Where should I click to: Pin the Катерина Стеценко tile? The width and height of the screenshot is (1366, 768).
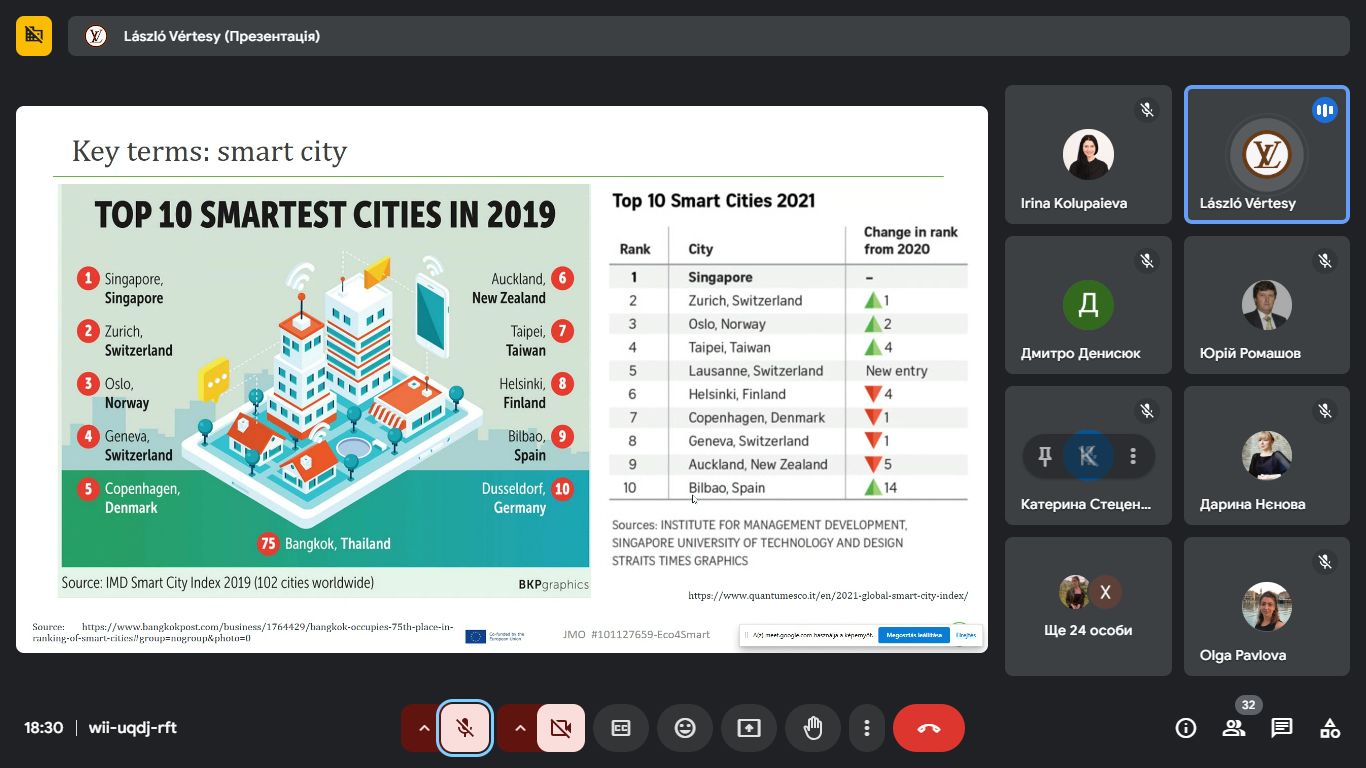(x=1045, y=457)
